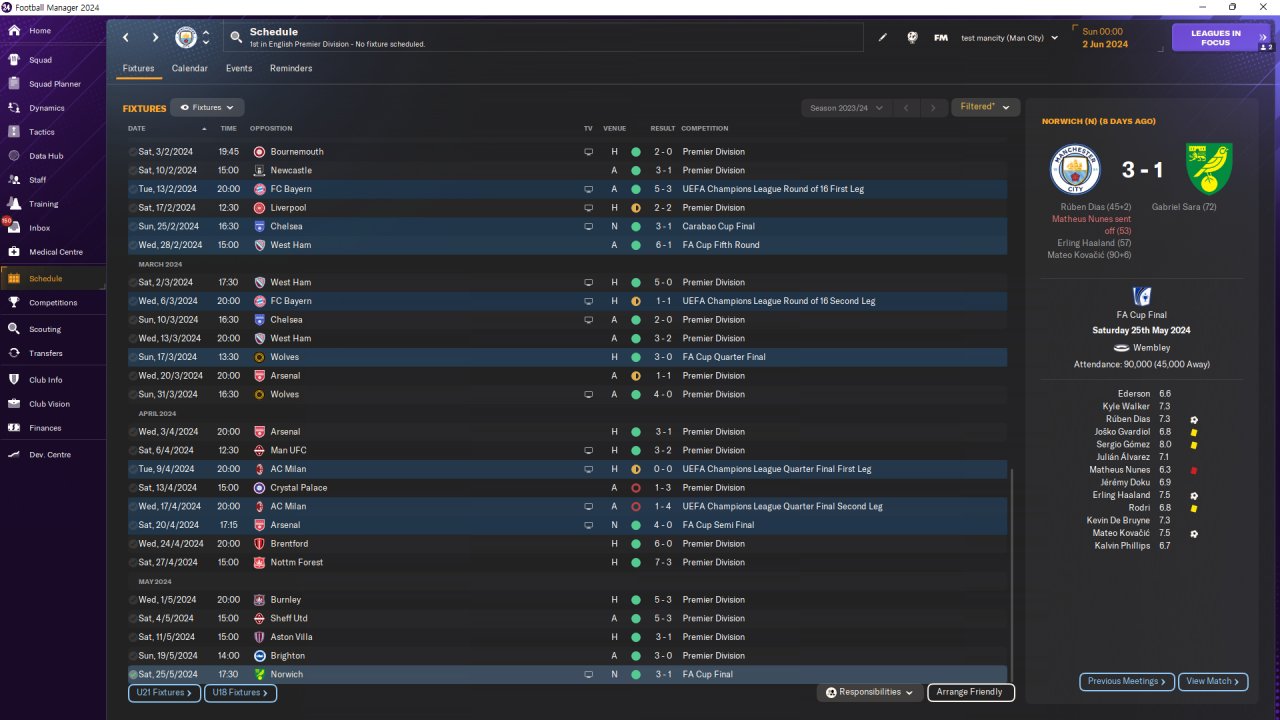
Task: Switch to the Events tab
Action: tap(239, 68)
